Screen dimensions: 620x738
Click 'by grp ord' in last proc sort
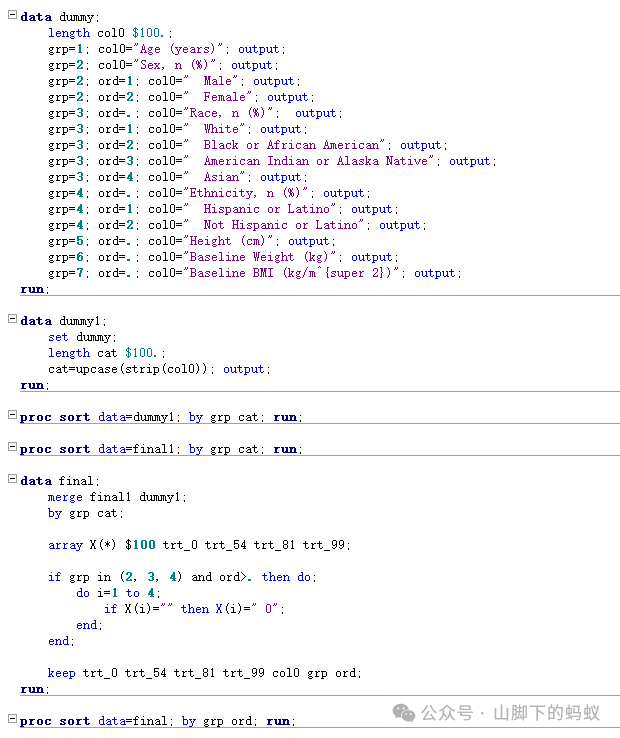pos(217,721)
